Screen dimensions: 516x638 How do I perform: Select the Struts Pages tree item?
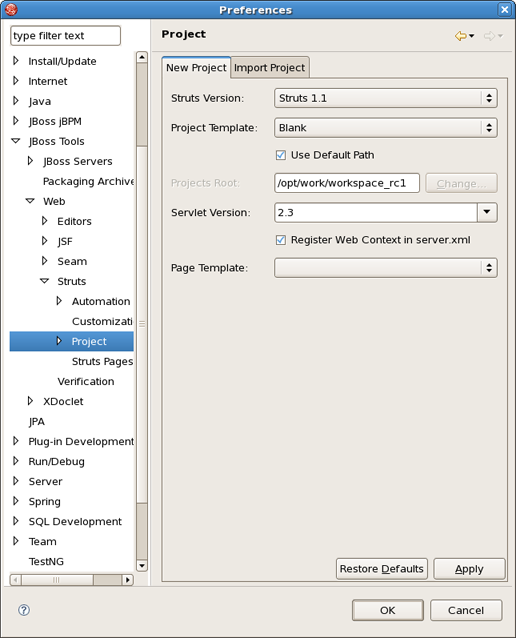tap(103, 361)
